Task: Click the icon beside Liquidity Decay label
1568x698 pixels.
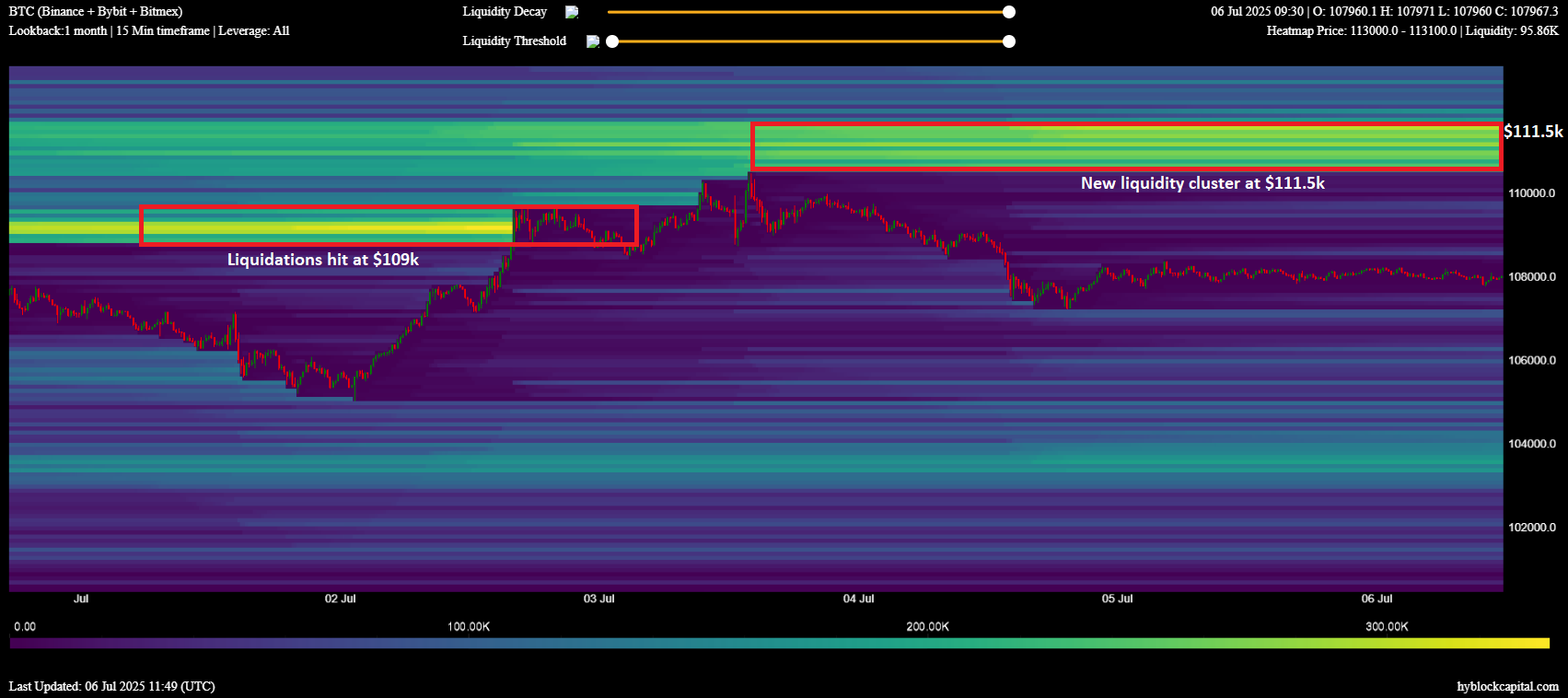Action: 572,12
